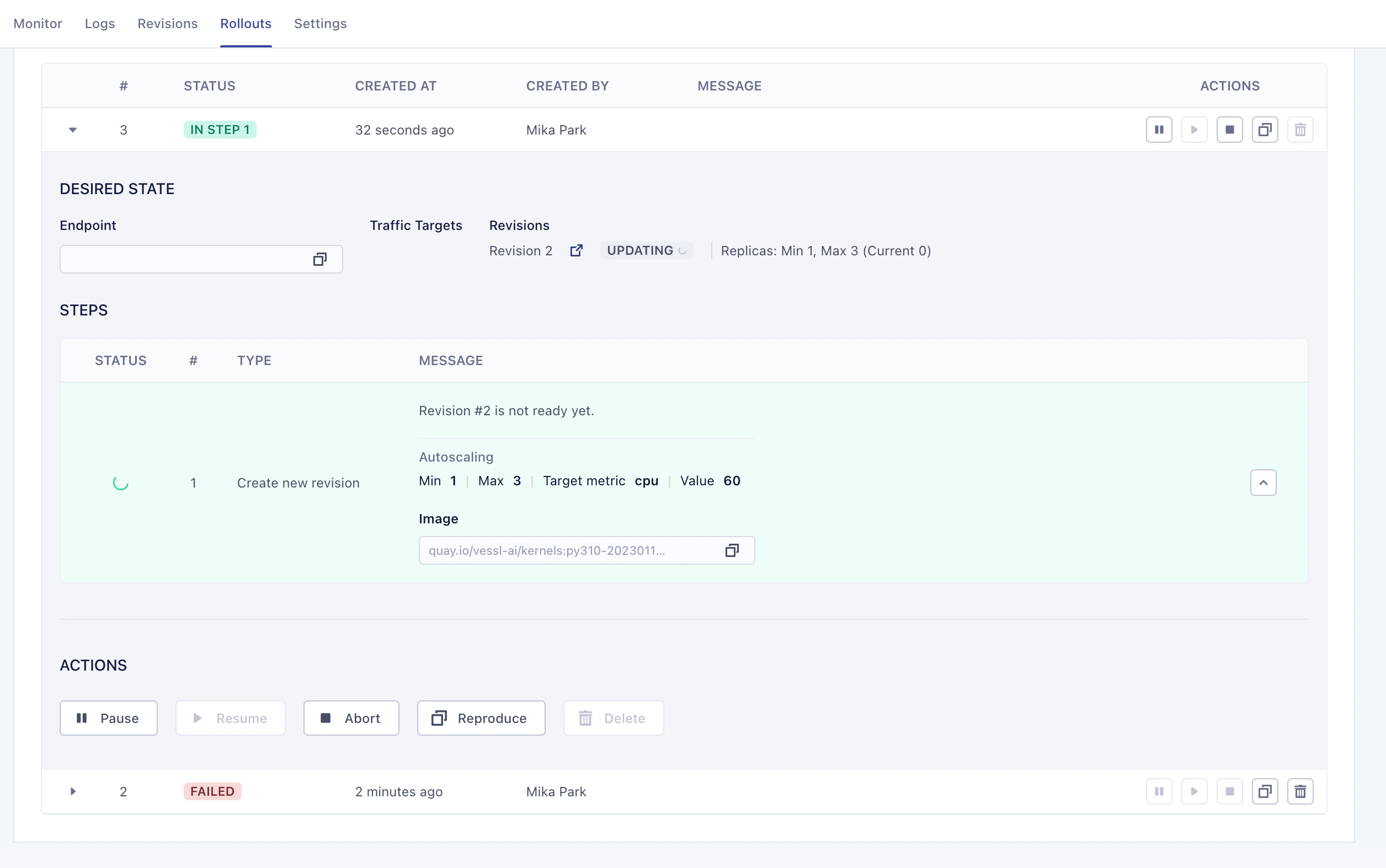Click delete trash icon in rollout 2 row
Screen dimensions: 1386x868
tap(1300, 792)
